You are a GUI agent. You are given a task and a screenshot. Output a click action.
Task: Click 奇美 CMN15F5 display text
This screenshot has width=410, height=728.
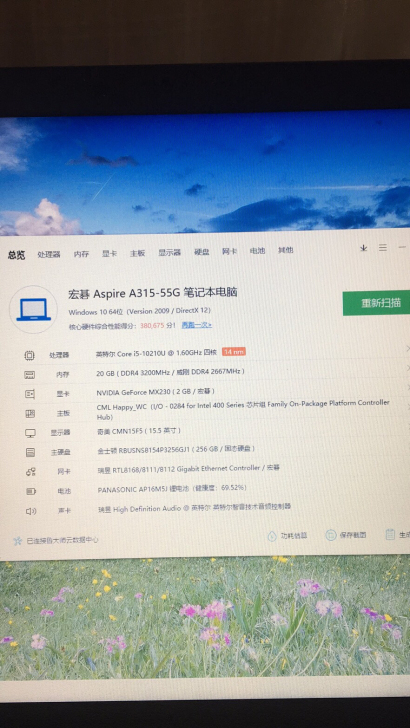[x=139, y=431]
